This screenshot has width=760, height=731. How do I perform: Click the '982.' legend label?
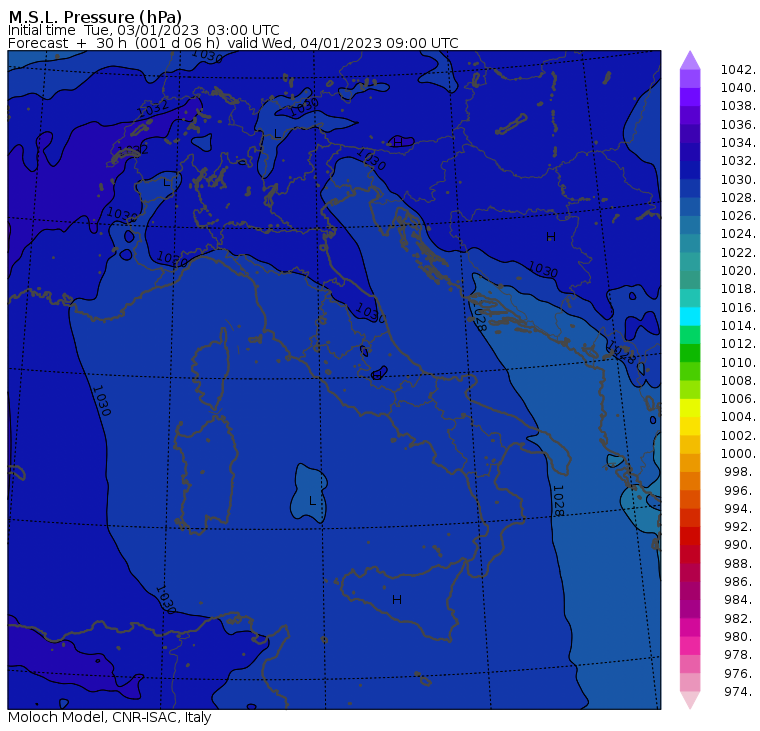(739, 619)
